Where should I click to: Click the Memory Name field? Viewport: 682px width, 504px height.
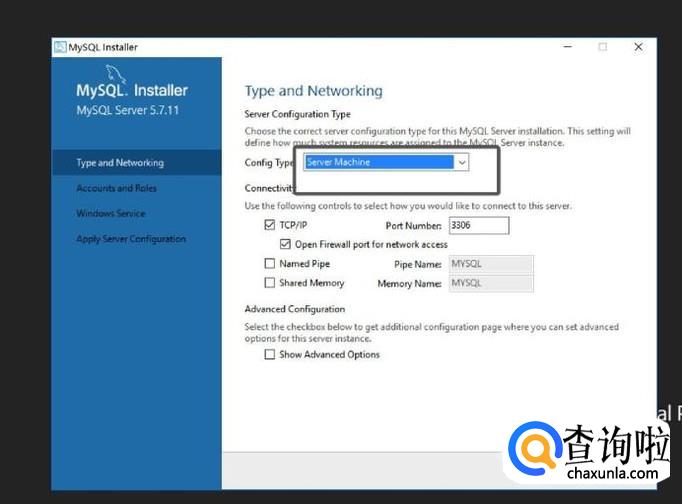(491, 283)
